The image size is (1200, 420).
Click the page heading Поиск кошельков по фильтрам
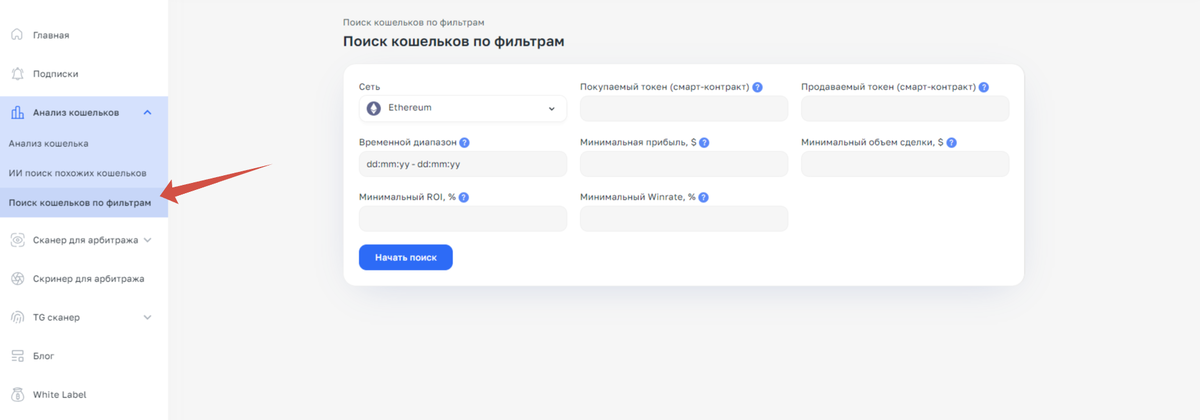(454, 42)
